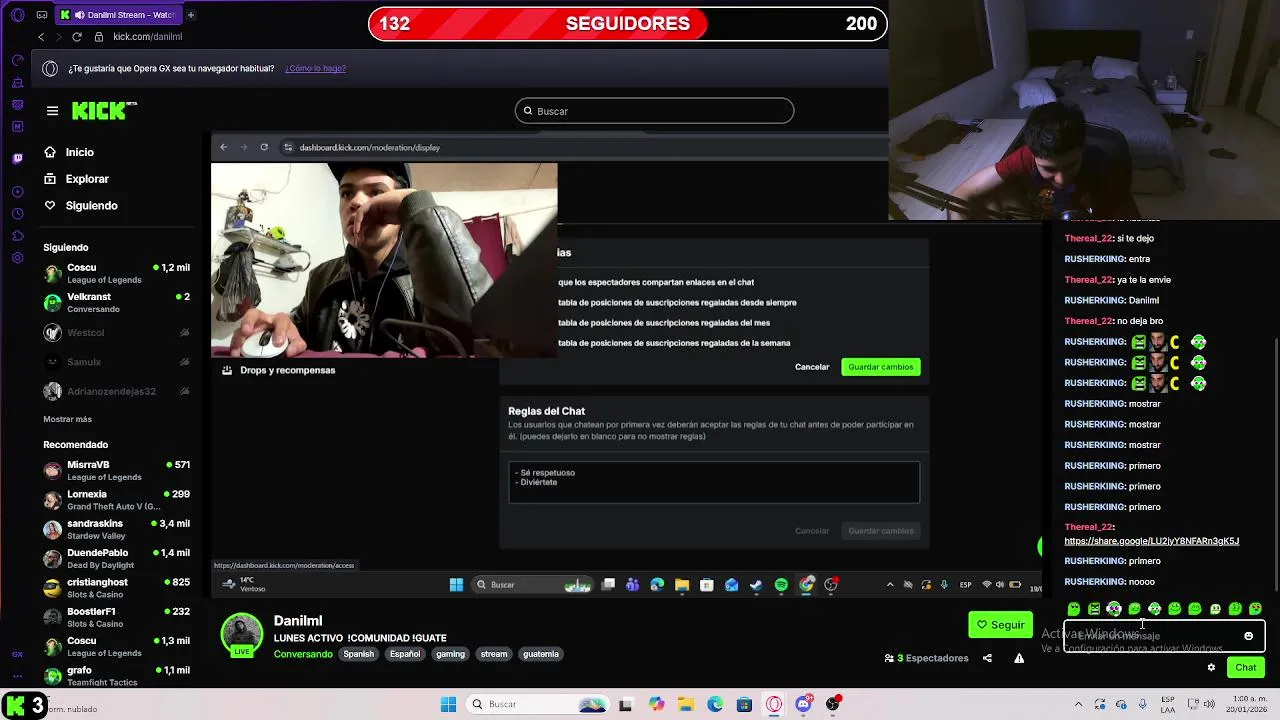Open offline channel Westcol

pyautogui.click(x=116, y=332)
